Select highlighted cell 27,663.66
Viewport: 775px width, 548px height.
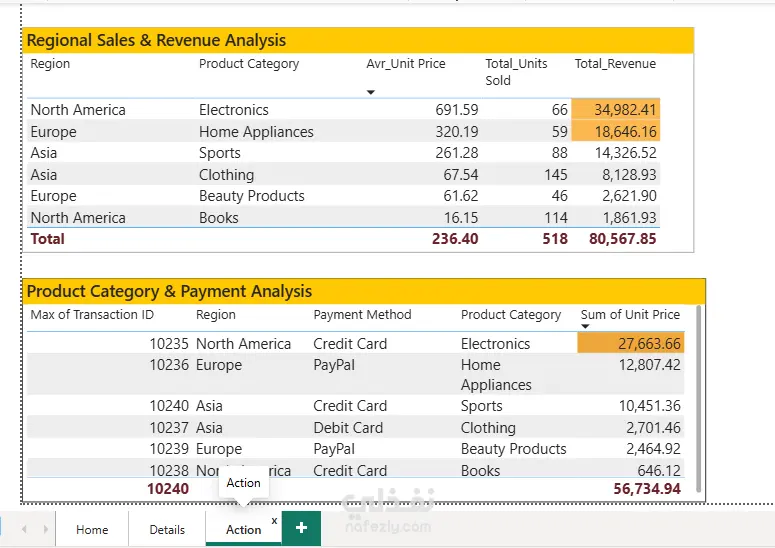(631, 343)
